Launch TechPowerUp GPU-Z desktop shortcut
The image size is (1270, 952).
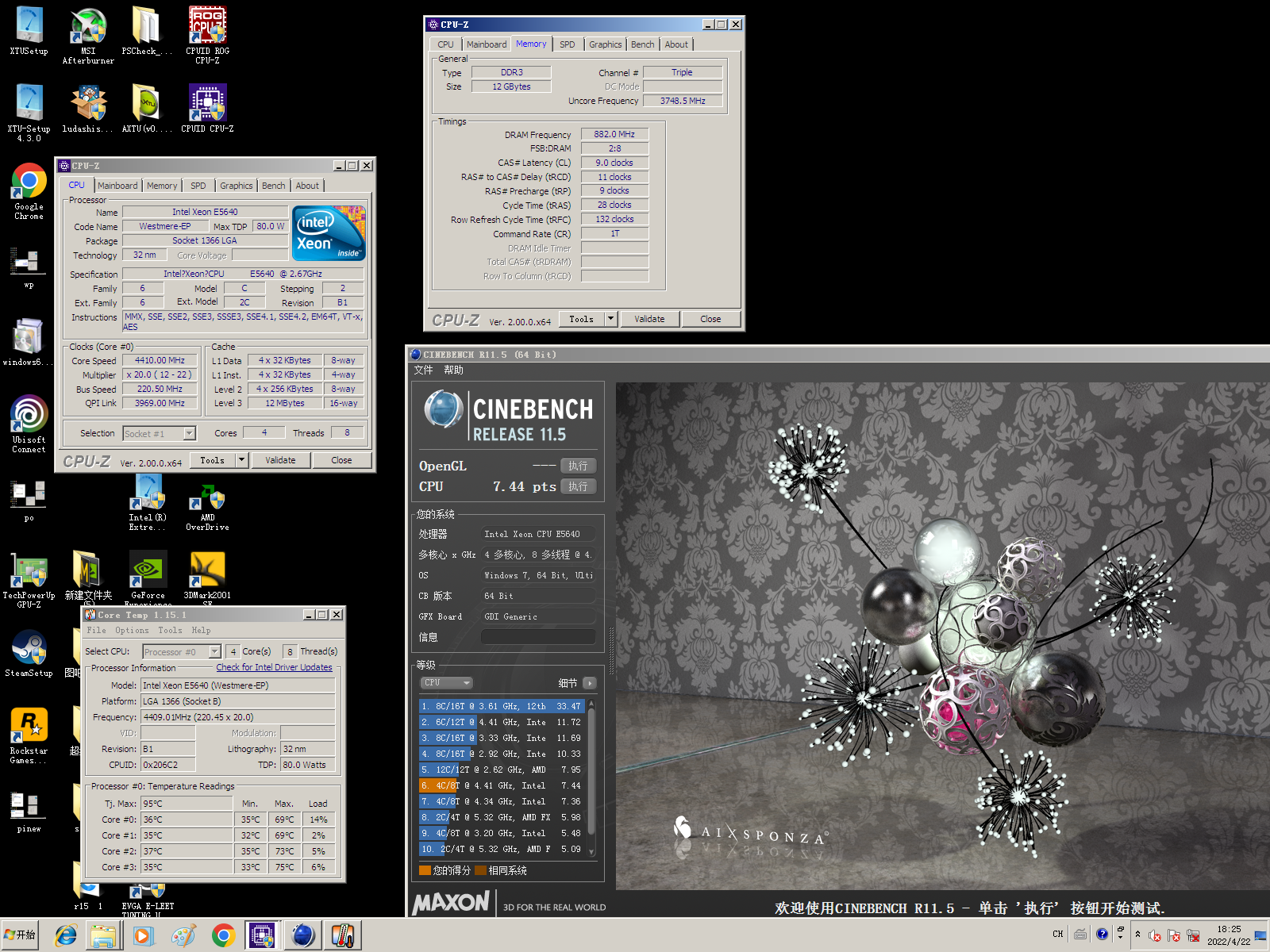(x=29, y=579)
